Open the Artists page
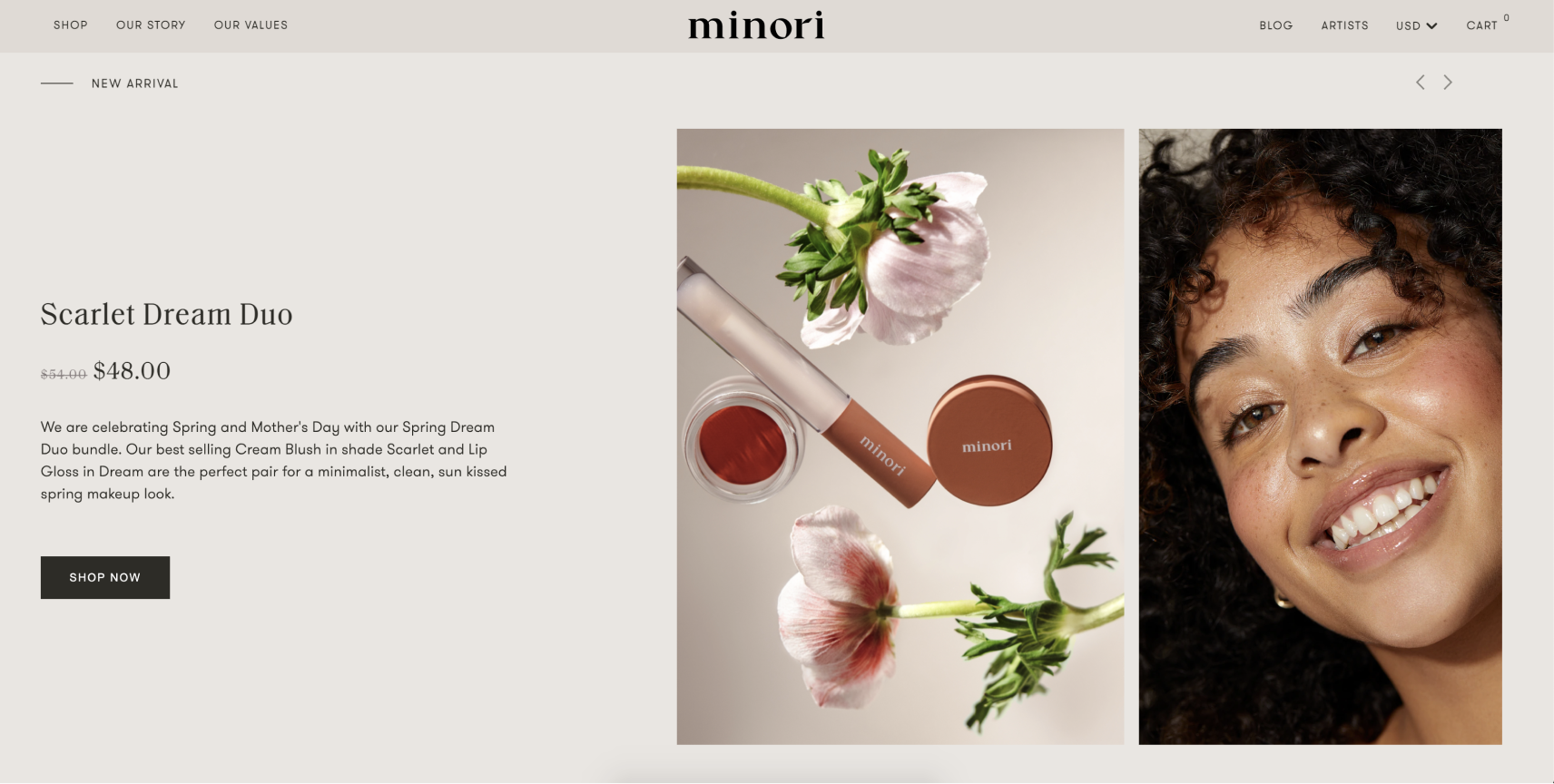This screenshot has height=784, width=1554. click(x=1344, y=25)
